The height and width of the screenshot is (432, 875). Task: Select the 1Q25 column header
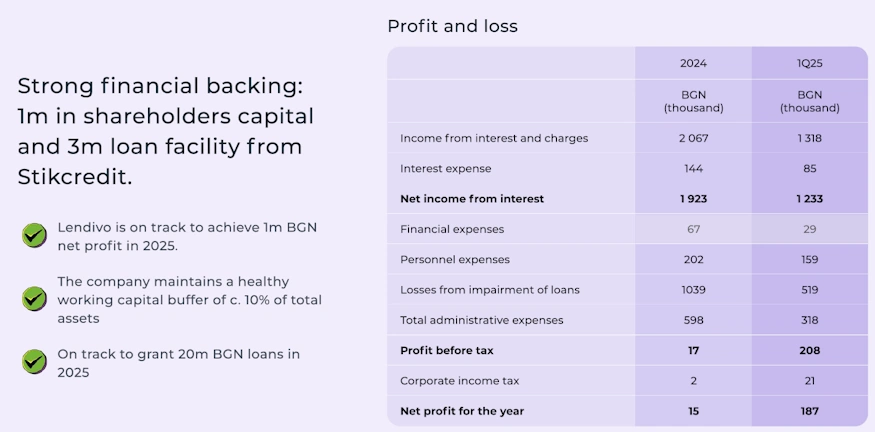809,63
